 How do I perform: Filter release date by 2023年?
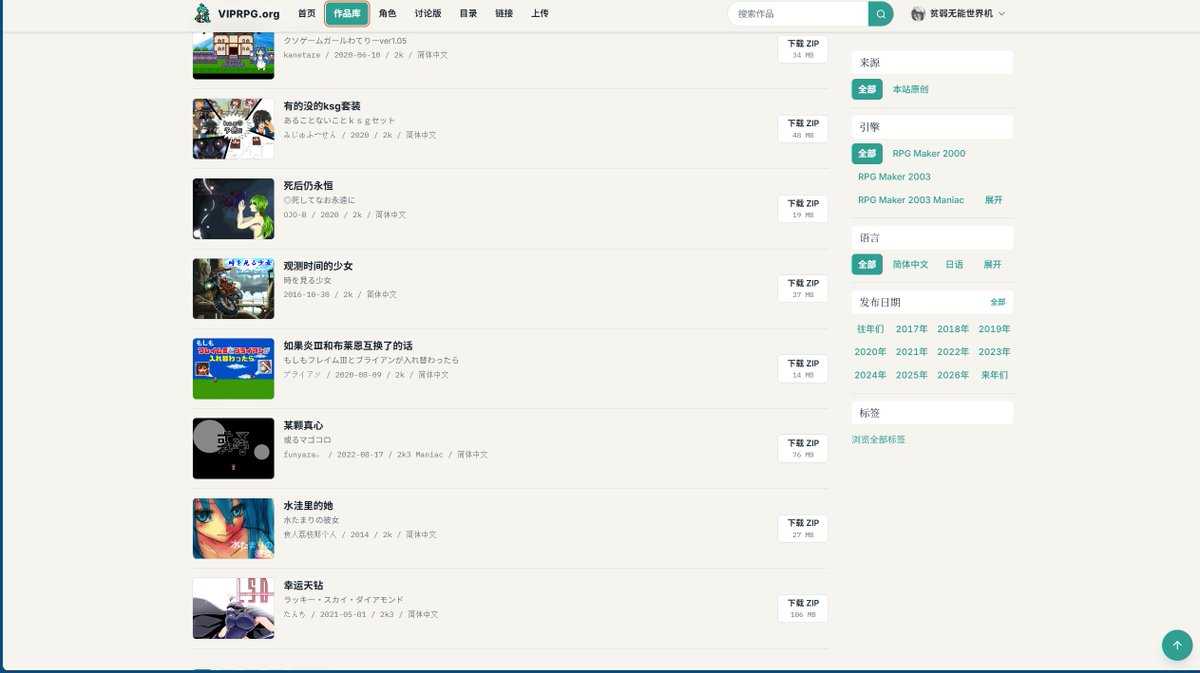coord(994,352)
